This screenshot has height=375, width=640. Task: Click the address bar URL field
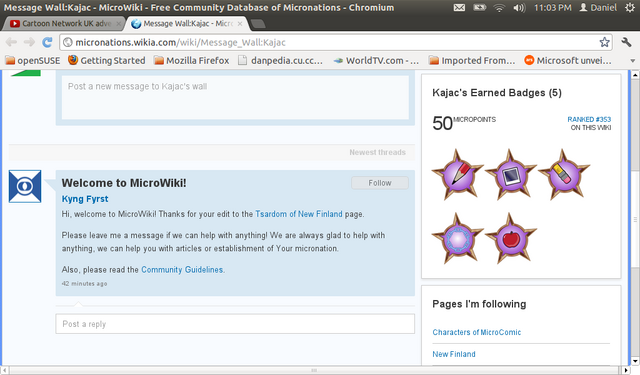335,42
